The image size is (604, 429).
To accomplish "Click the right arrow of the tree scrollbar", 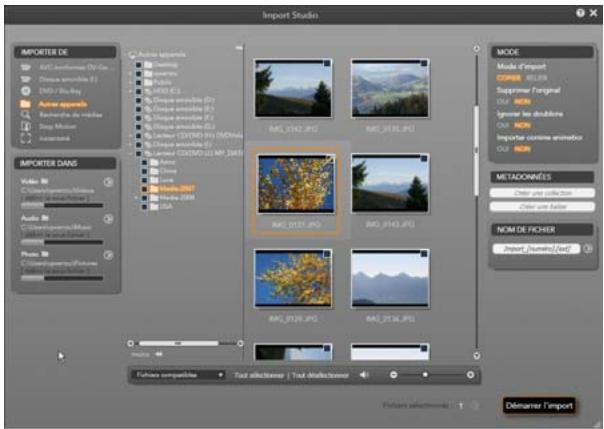I will point(240,343).
